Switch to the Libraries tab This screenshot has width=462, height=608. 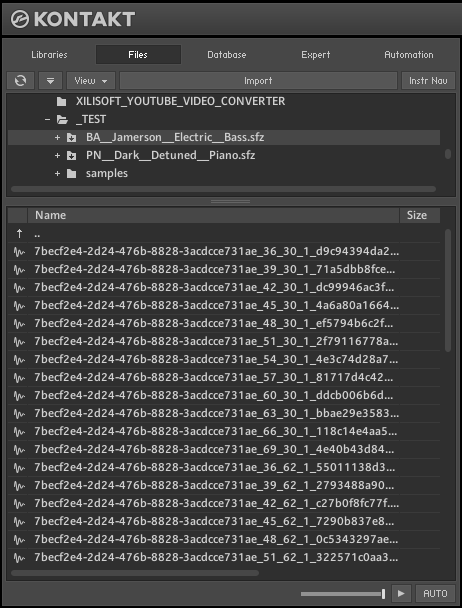(x=49, y=55)
